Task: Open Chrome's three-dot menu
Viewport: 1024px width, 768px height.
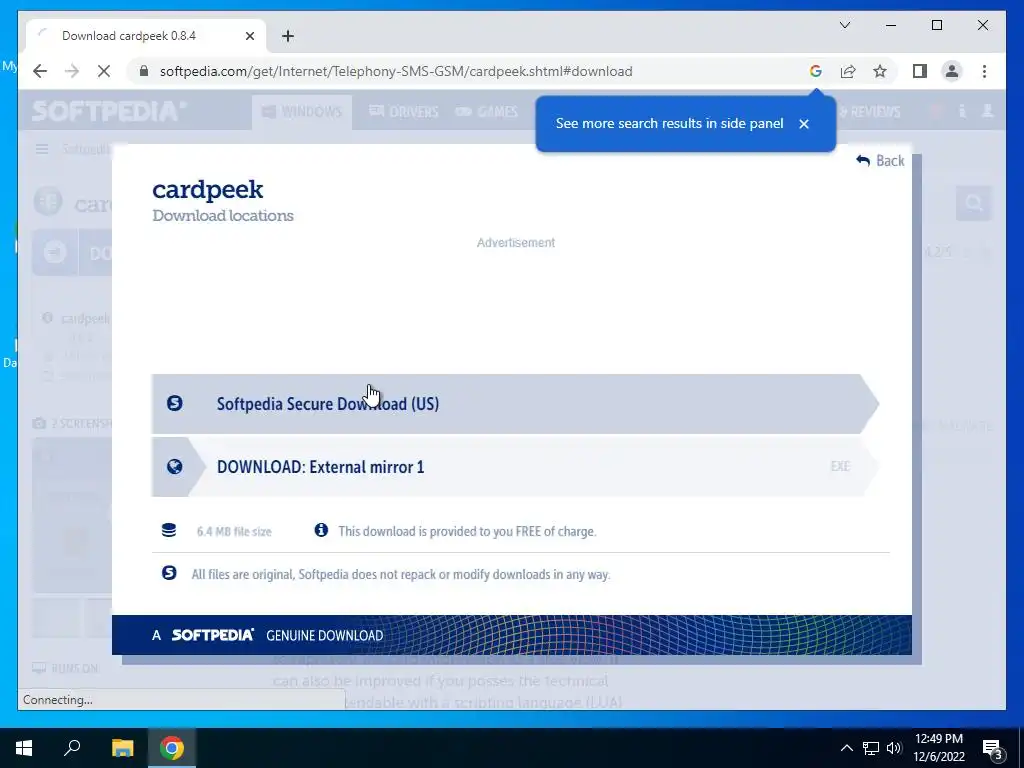Action: coord(984,71)
